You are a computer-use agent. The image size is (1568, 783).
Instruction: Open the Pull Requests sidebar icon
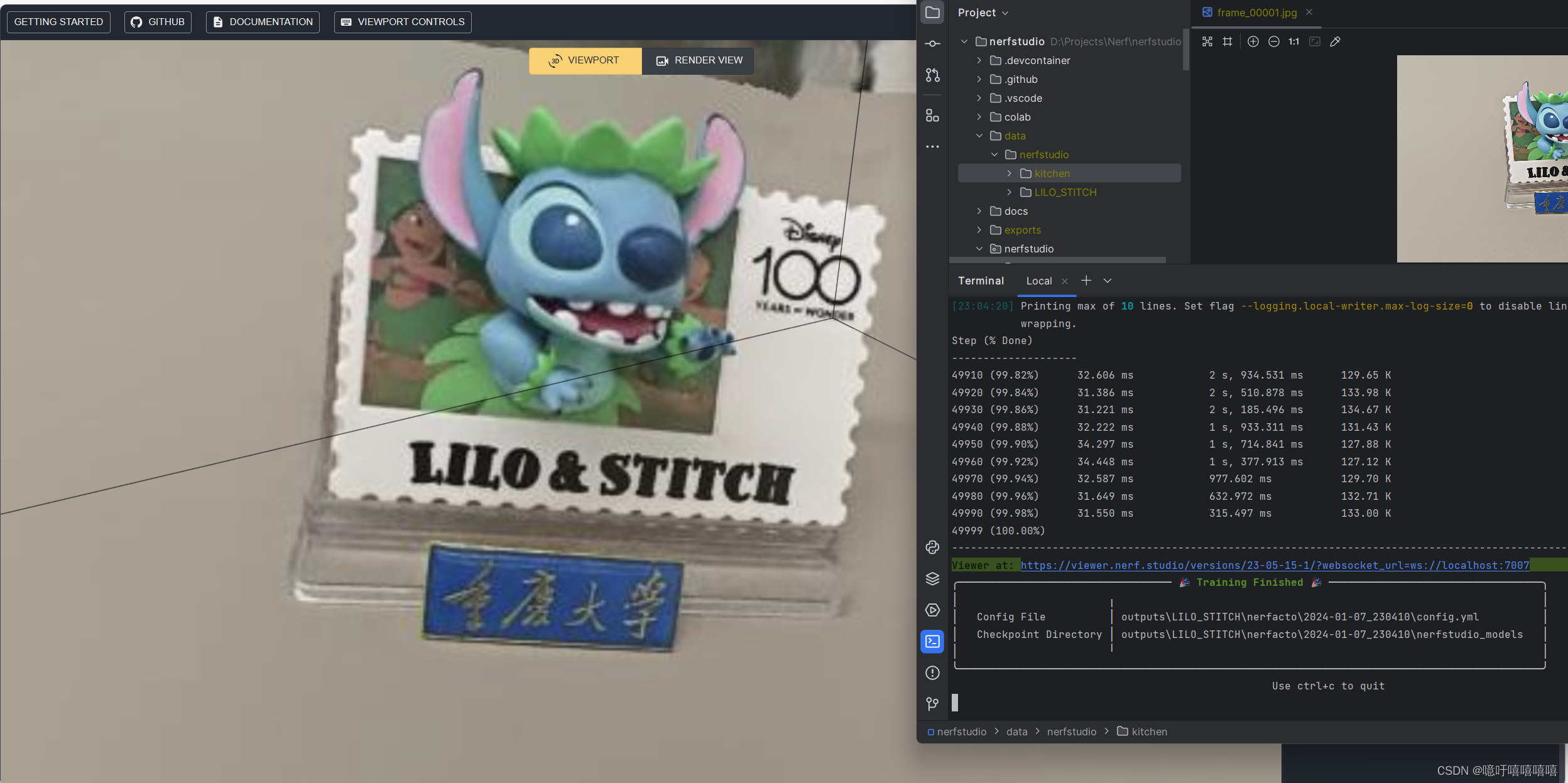pyautogui.click(x=932, y=75)
